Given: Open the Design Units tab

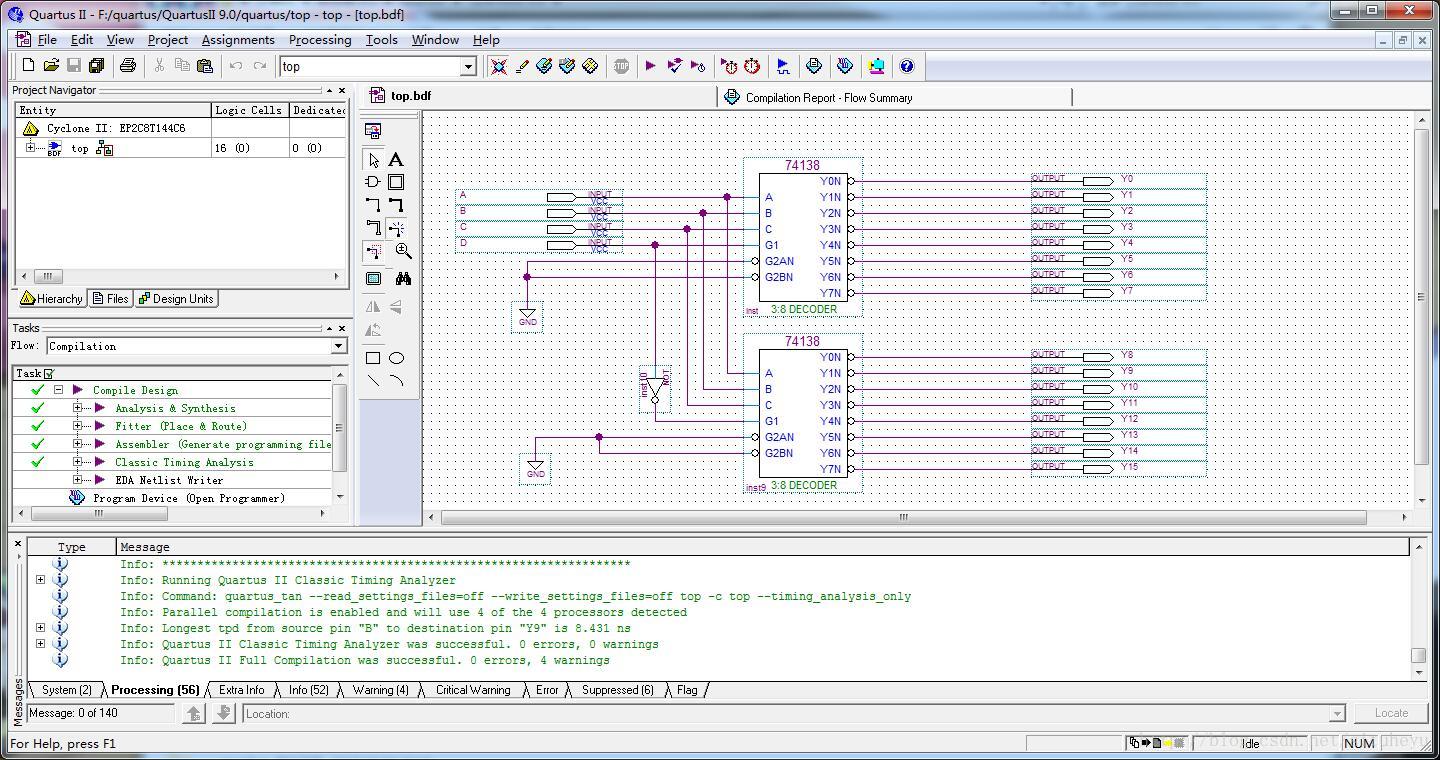Looking at the screenshot, I should (x=176, y=299).
